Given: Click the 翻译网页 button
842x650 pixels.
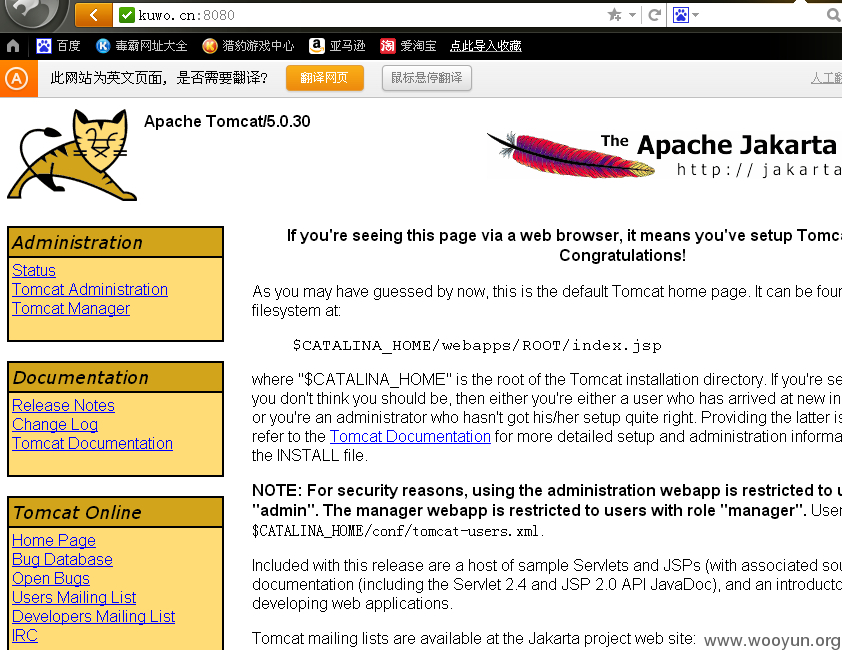Looking at the screenshot, I should [x=324, y=78].
